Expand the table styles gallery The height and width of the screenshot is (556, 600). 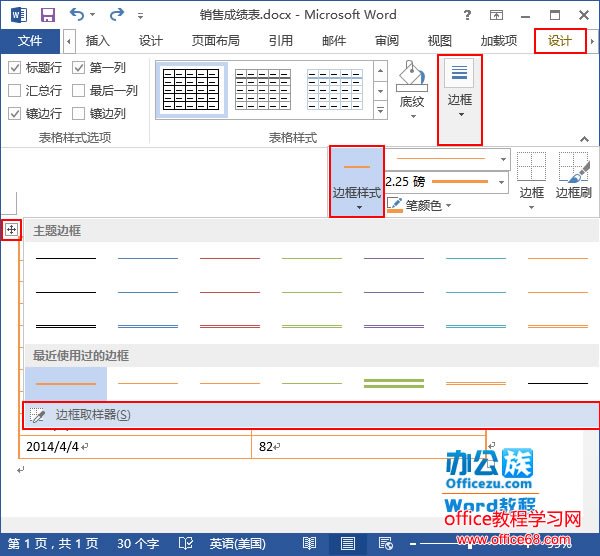click(380, 110)
